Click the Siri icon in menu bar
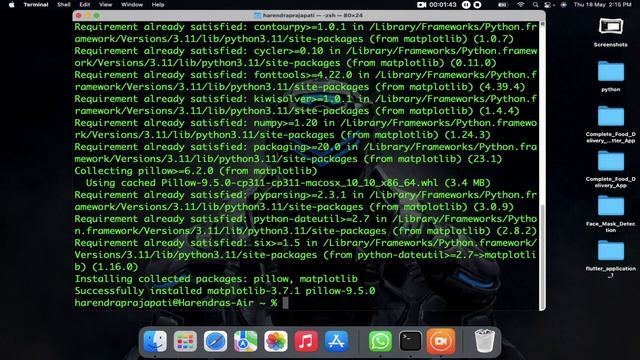This screenshot has height=360, width=640. (x=564, y=5)
